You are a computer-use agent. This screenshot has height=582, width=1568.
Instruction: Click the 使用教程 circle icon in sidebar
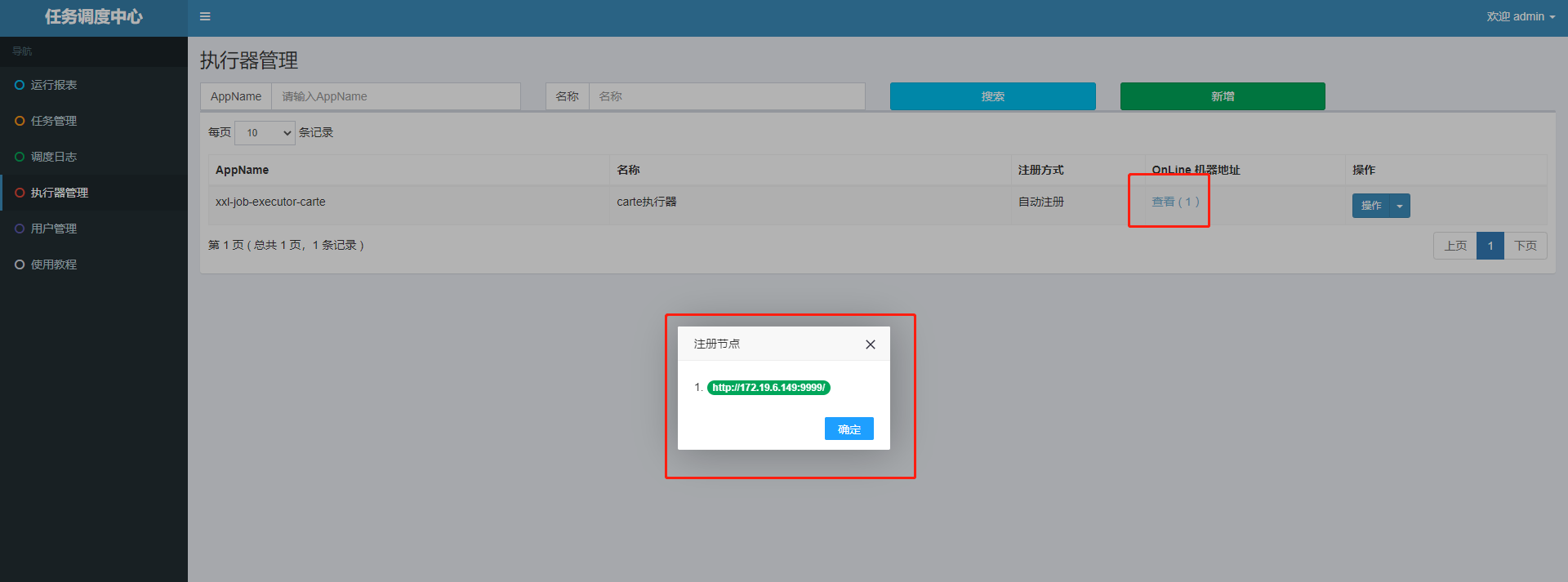click(20, 264)
